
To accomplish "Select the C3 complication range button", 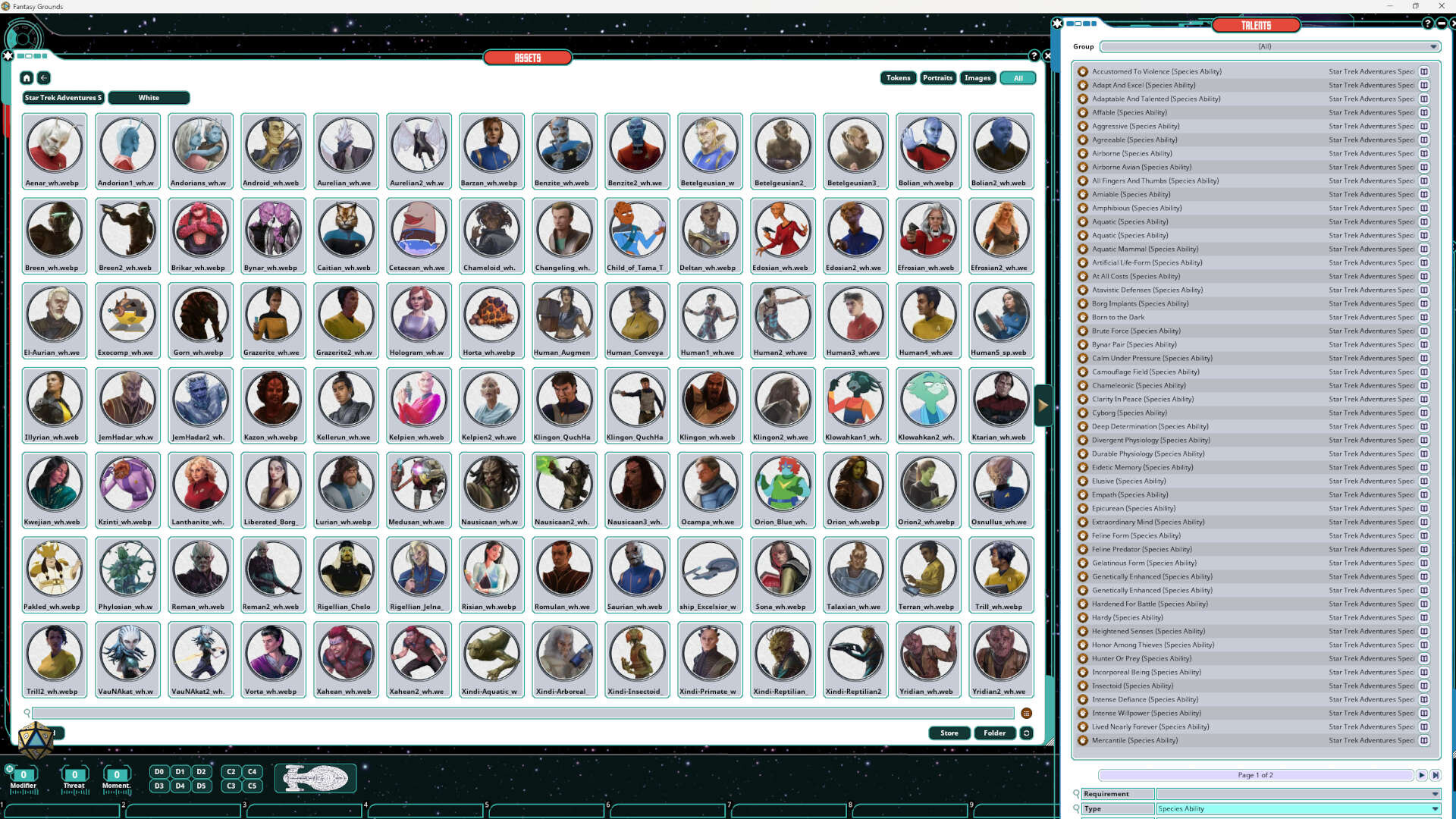I will point(231,786).
